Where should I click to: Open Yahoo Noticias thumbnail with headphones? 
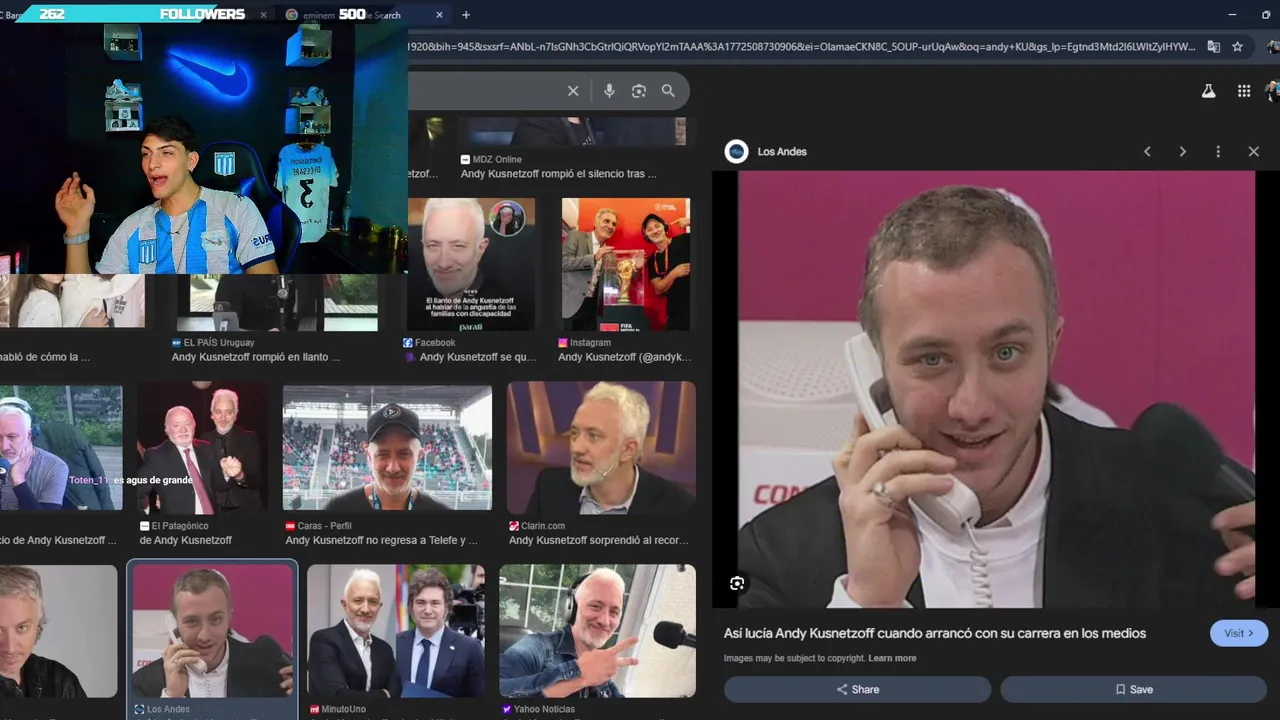click(x=597, y=631)
